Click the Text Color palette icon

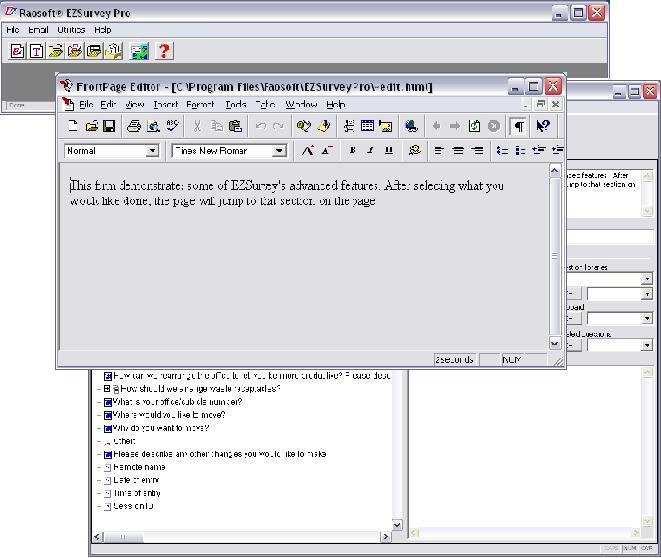415,150
